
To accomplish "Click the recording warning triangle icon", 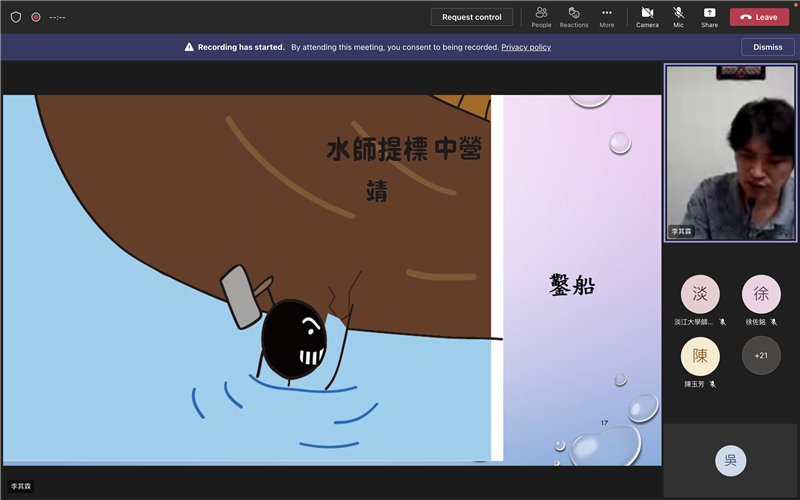I will point(189,47).
